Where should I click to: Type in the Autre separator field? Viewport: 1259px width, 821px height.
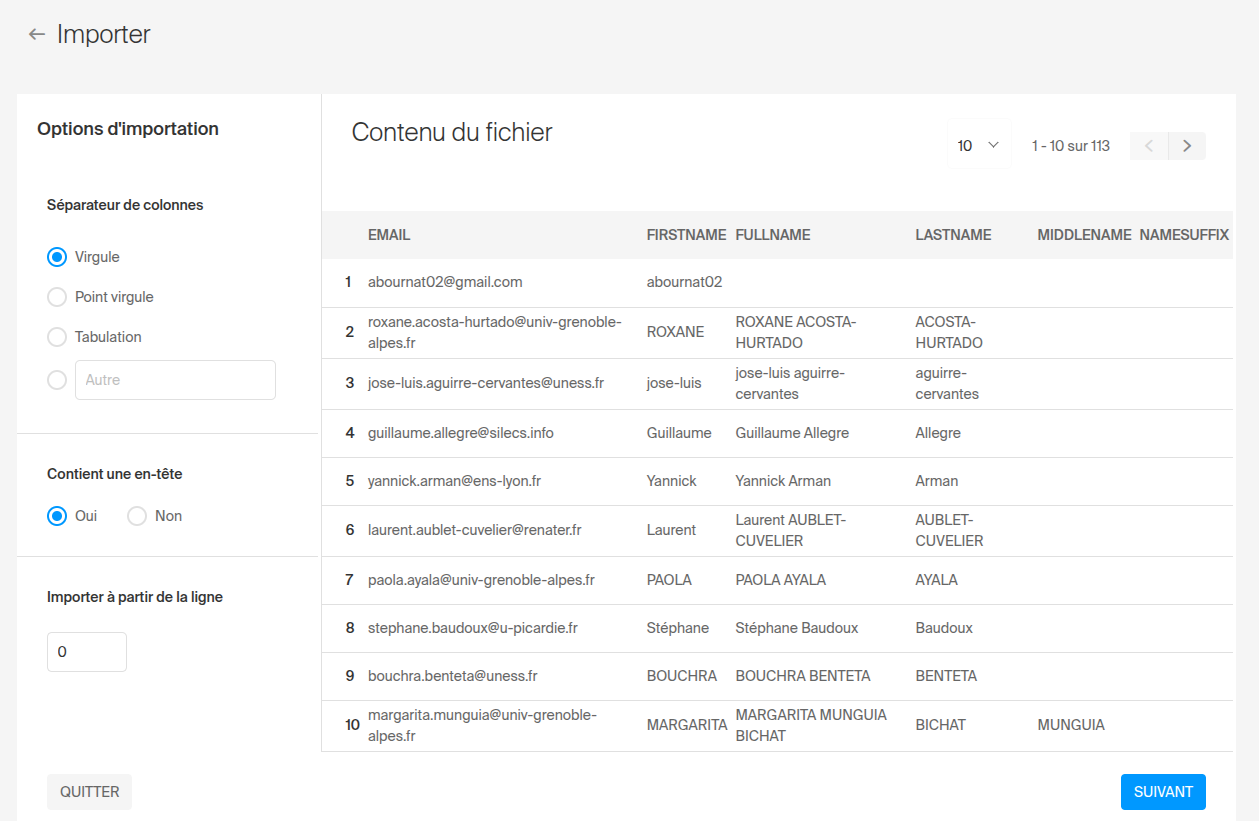(x=175, y=380)
